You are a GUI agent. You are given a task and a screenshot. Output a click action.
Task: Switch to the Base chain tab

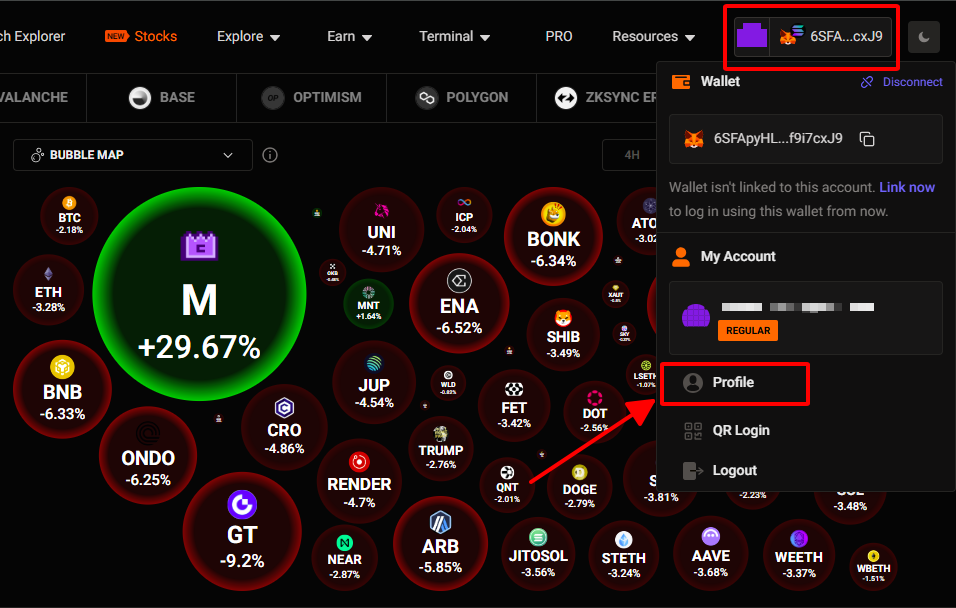[x=162, y=98]
